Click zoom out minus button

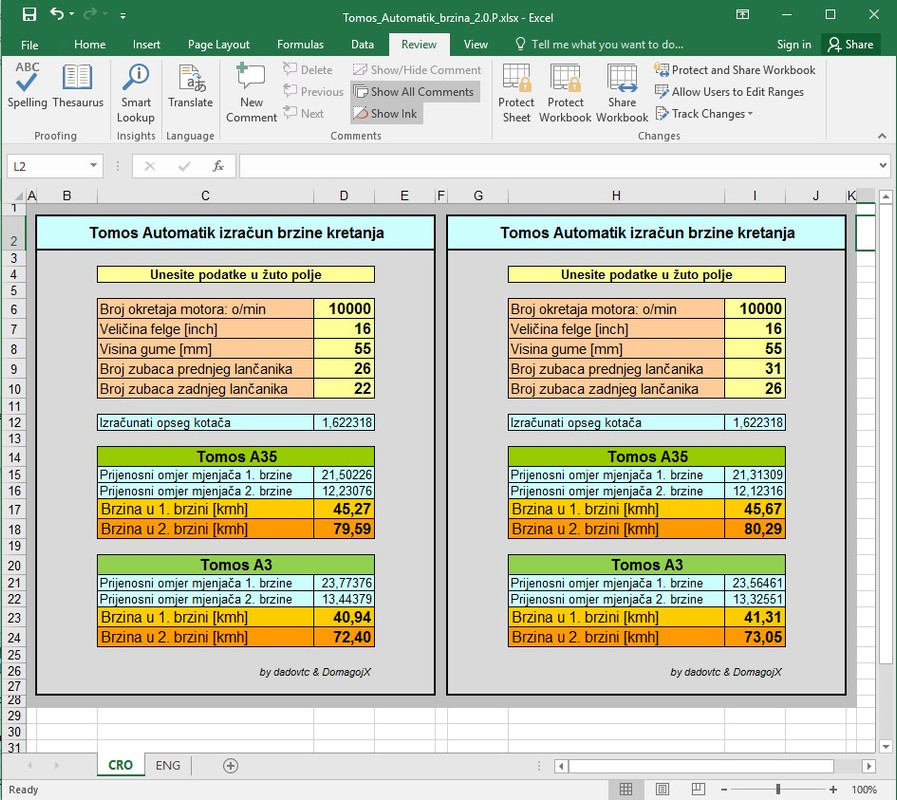[724, 790]
